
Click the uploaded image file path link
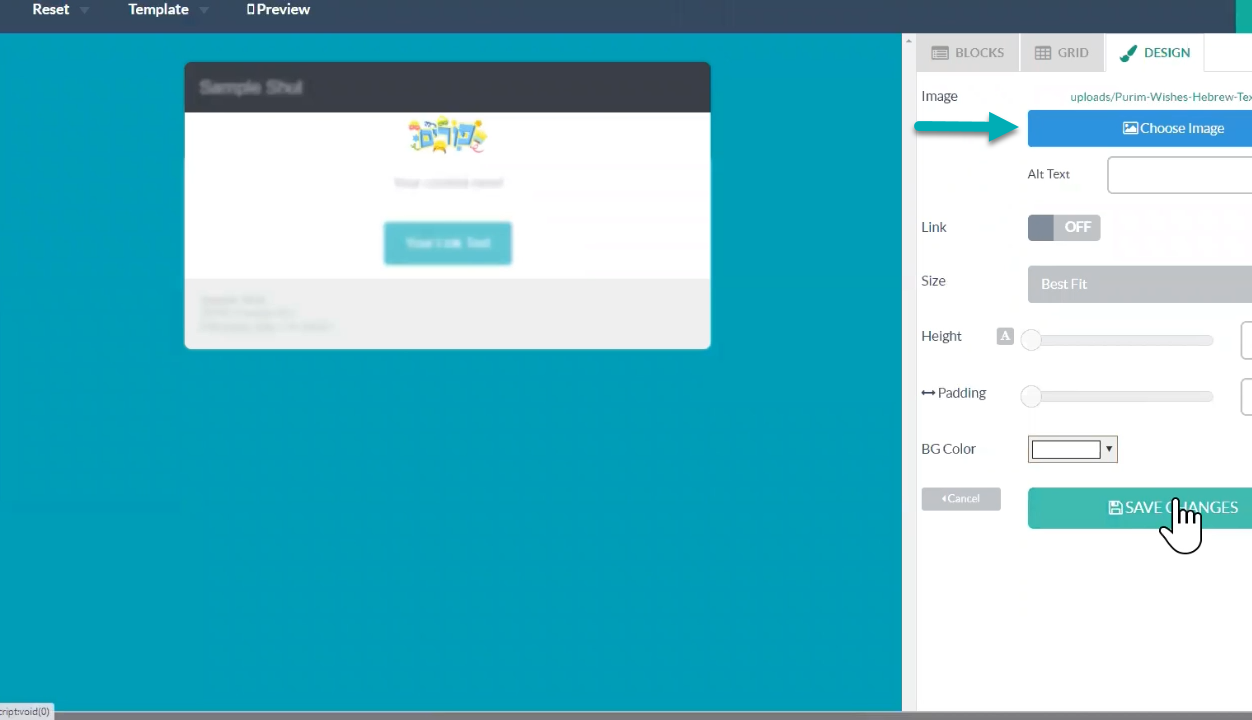pyautogui.click(x=1160, y=97)
